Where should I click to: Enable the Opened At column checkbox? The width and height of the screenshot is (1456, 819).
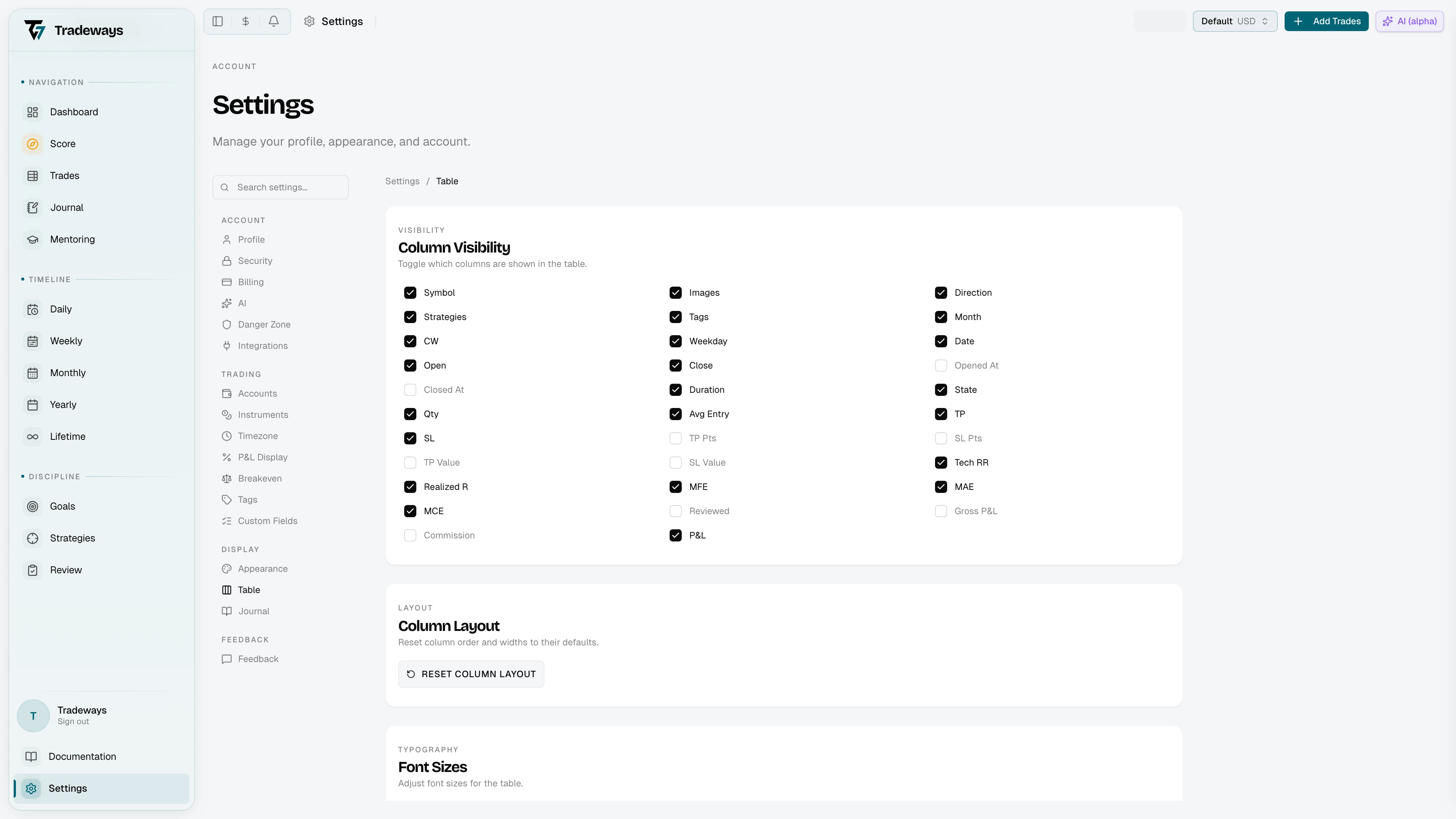coord(941,366)
